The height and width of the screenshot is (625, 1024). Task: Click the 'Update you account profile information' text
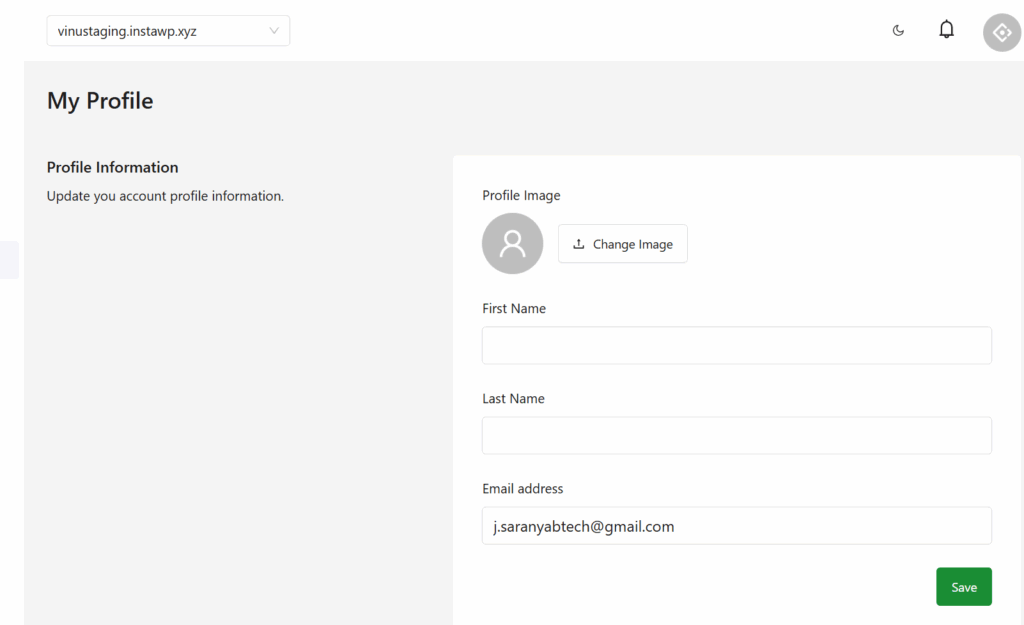pos(165,196)
